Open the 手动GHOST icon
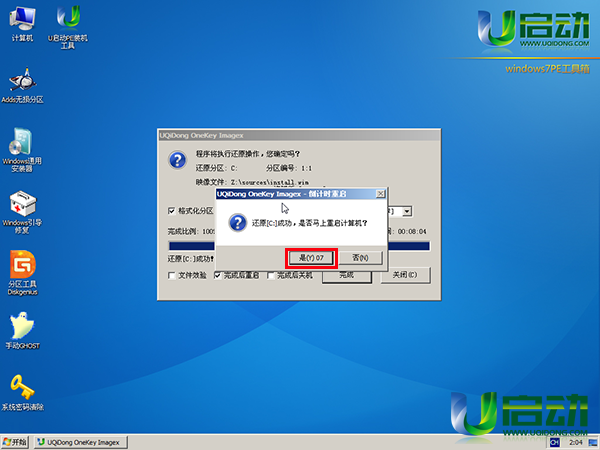 23,331
